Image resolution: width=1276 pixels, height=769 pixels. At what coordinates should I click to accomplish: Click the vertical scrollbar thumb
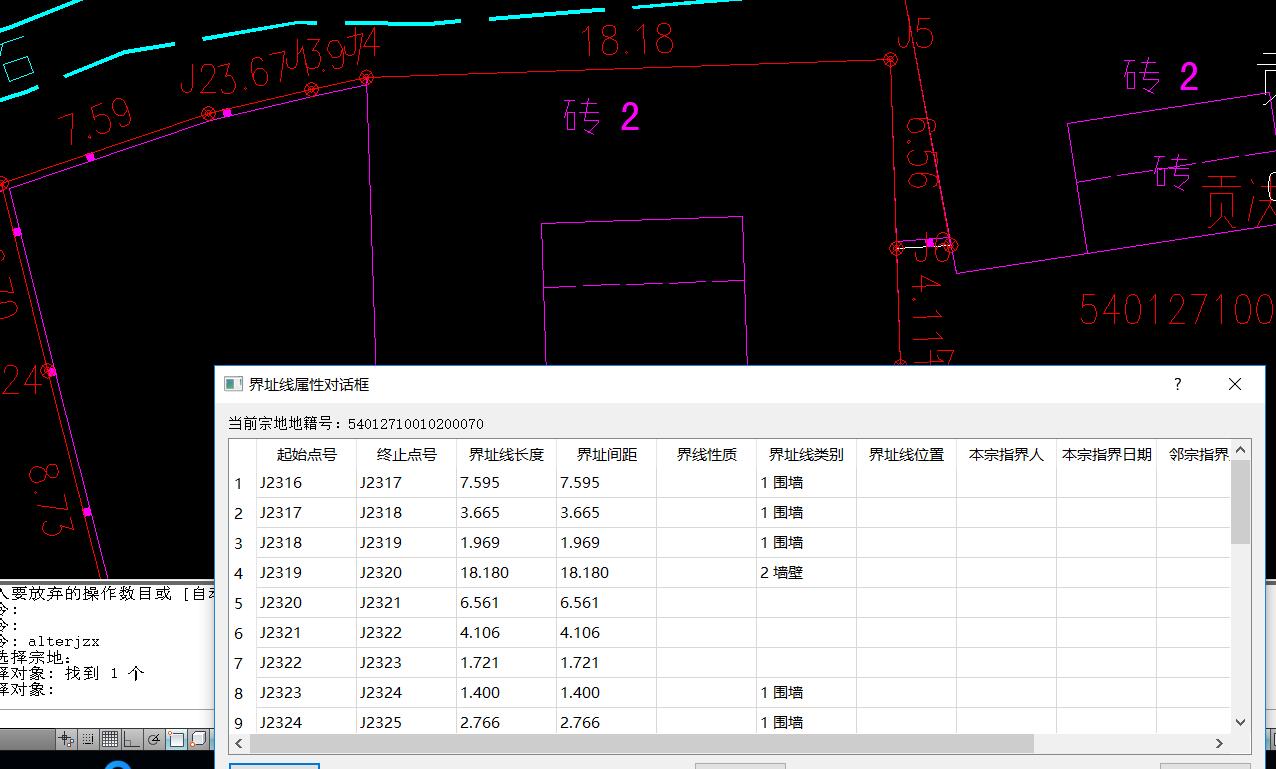coord(1240,502)
